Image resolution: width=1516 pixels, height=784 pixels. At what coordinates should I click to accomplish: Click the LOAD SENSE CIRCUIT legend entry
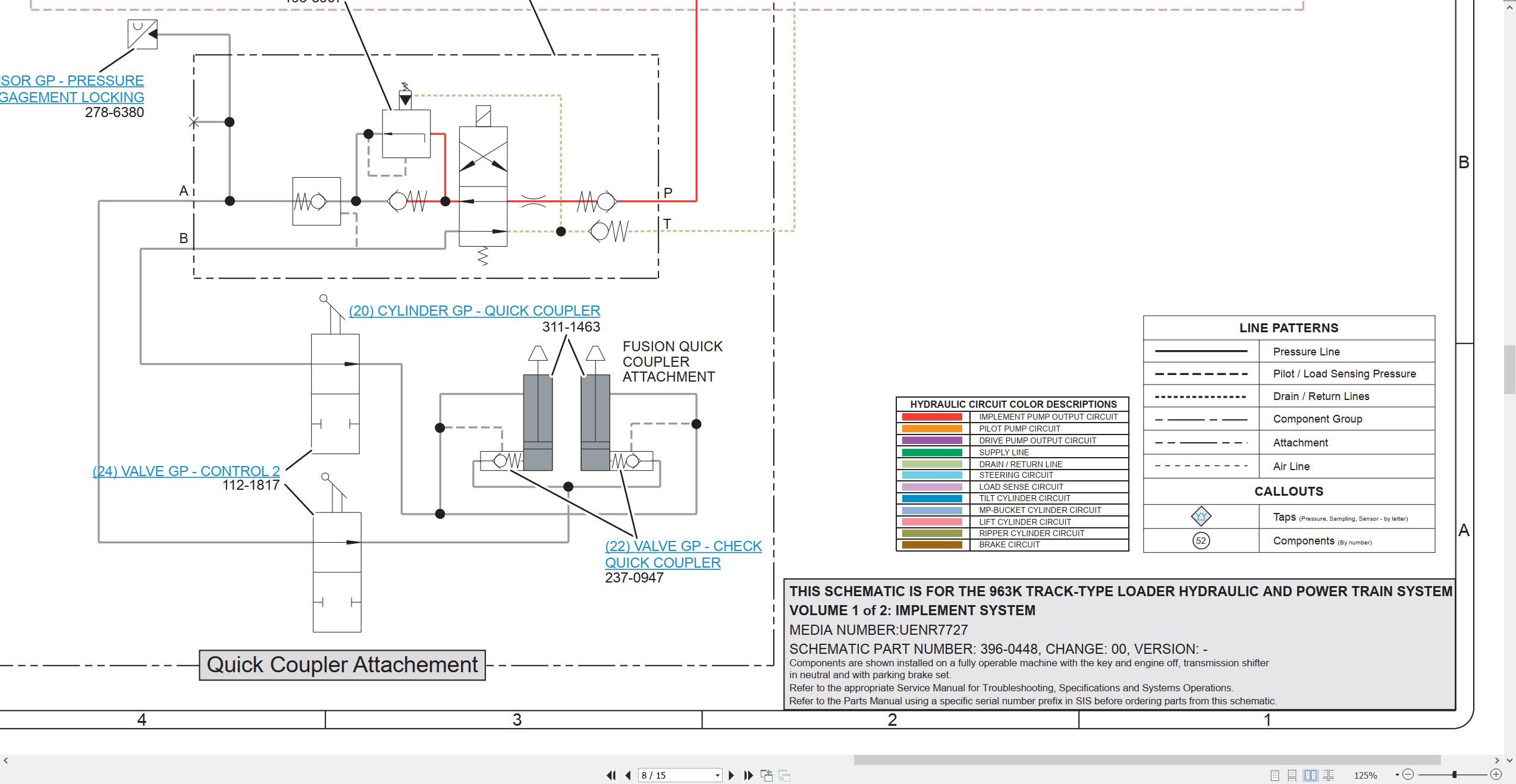pos(1021,487)
